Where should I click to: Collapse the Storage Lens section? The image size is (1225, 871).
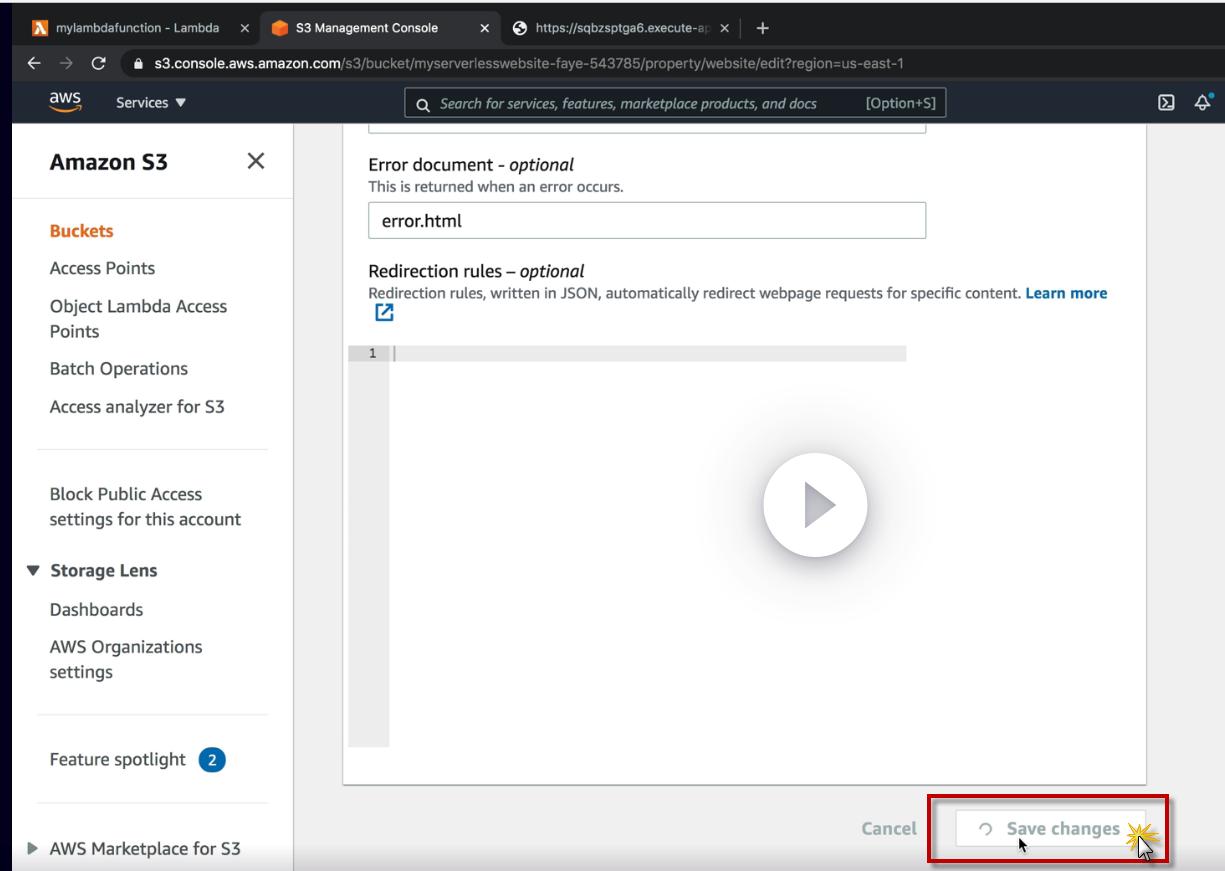33,571
